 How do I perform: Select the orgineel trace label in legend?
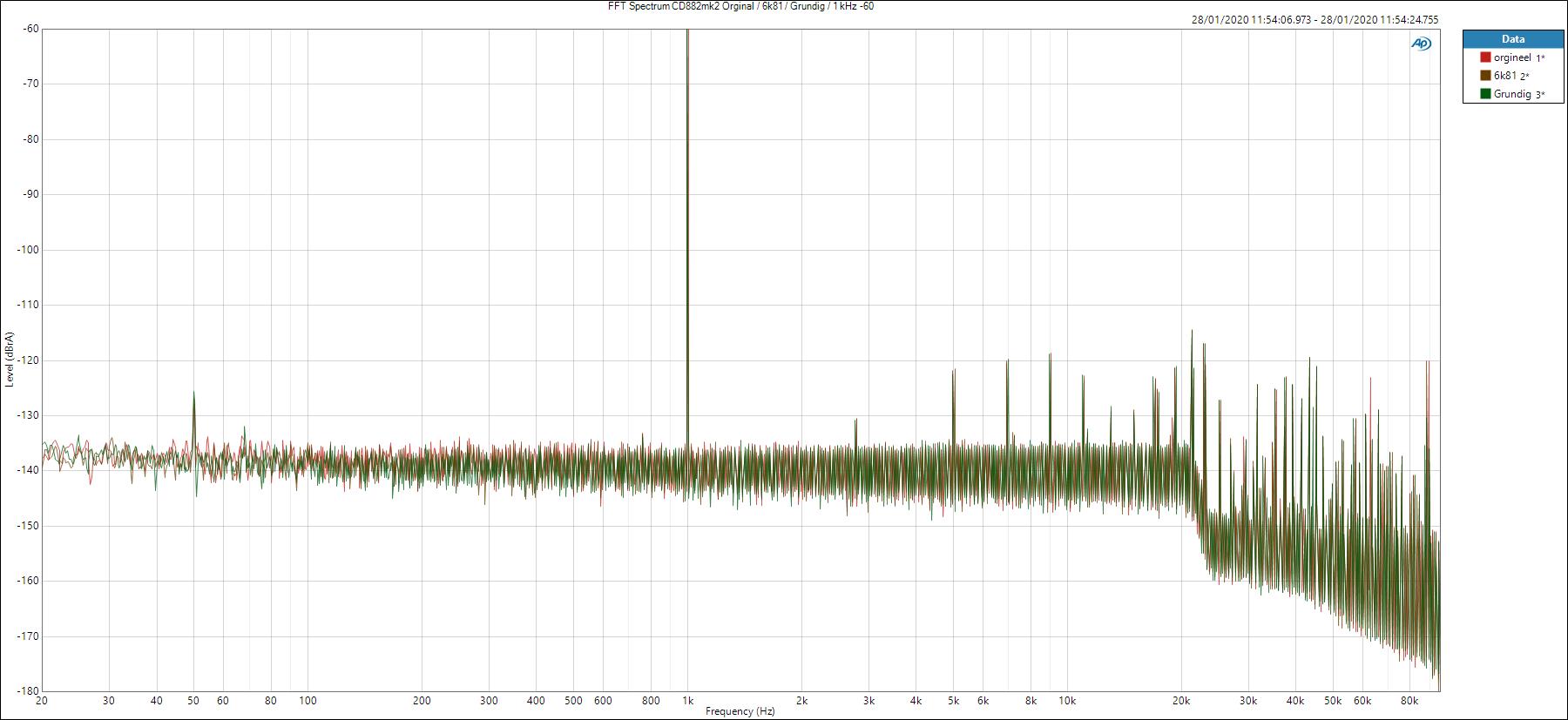[1512, 57]
